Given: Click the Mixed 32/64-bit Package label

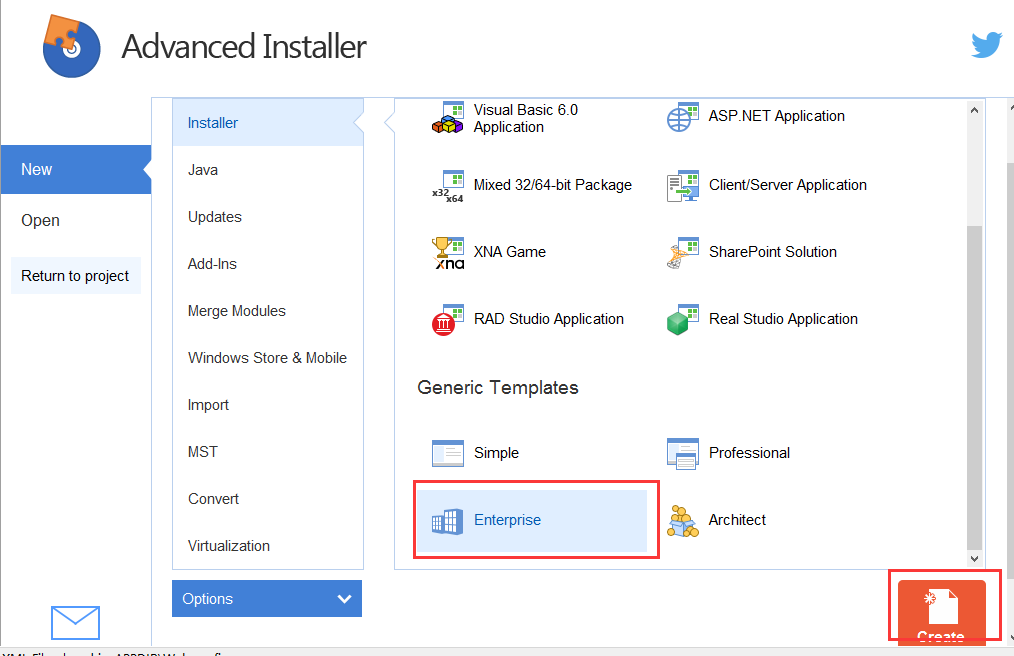Looking at the screenshot, I should pyautogui.click(x=553, y=185).
